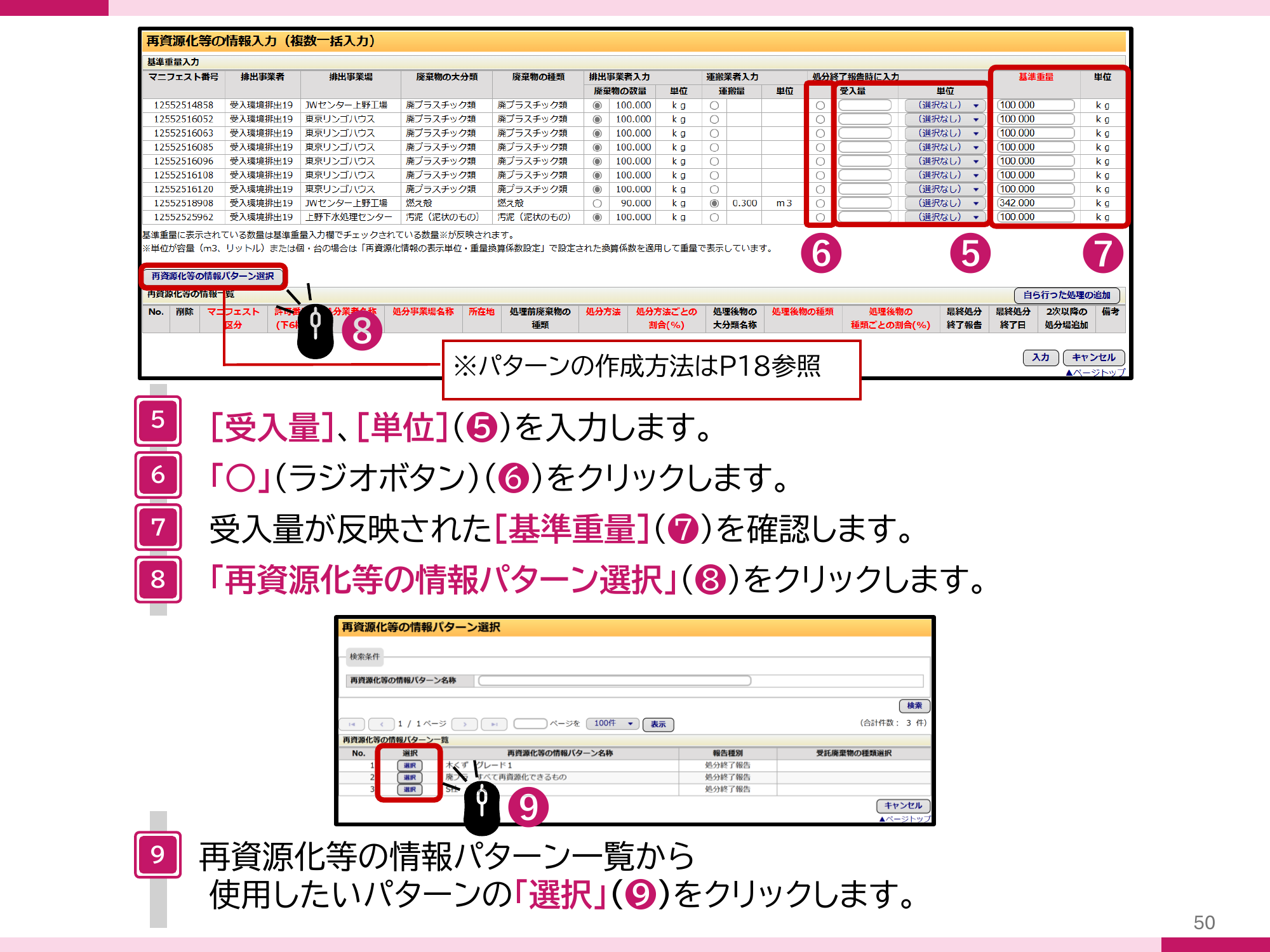Click 受入量 field for manifest 12552518908

(x=865, y=203)
